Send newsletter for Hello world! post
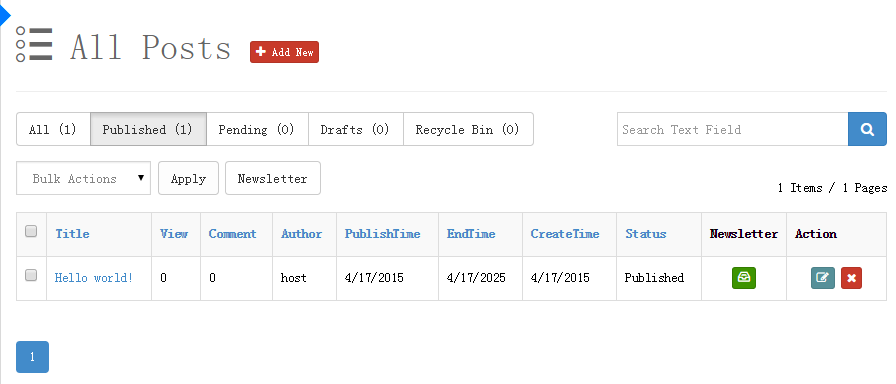Viewport: 896px width, 384px height. 743,278
